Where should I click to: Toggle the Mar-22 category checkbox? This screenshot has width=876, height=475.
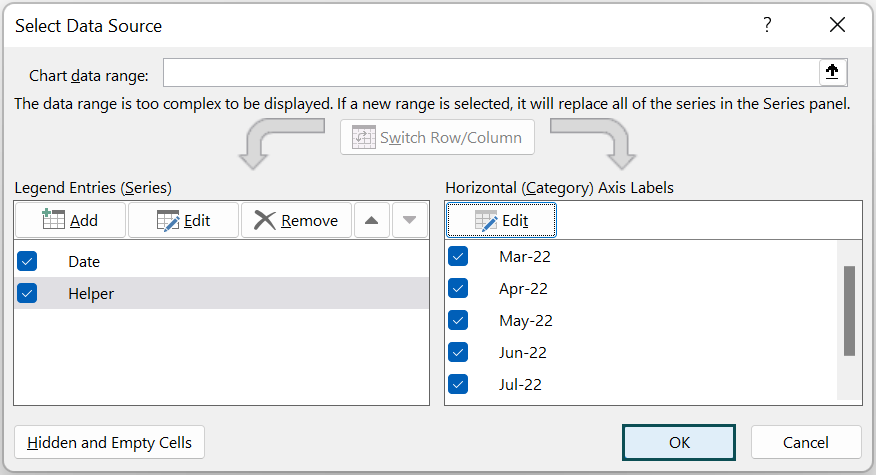point(458,256)
